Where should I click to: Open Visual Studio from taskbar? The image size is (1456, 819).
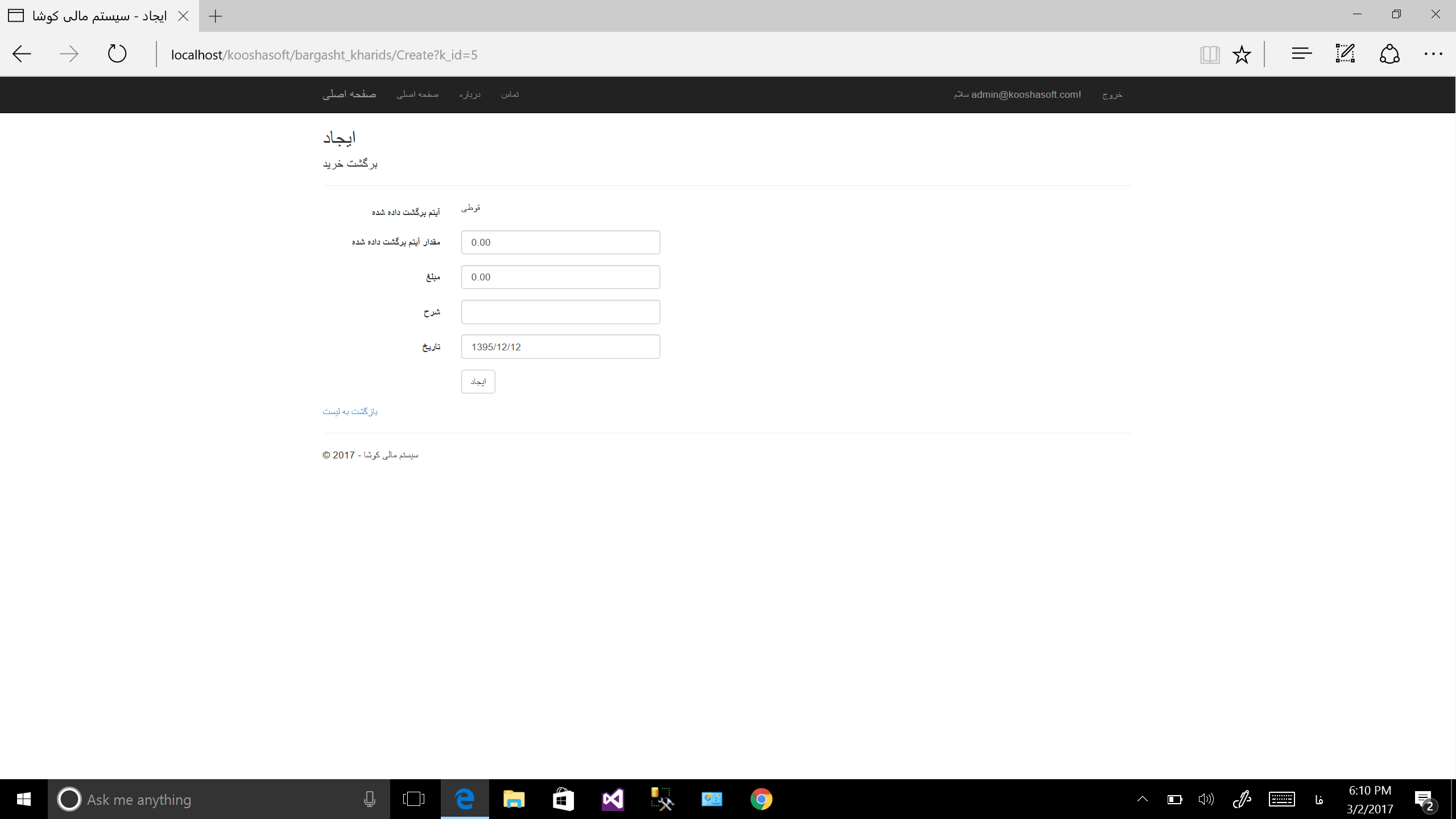pos(613,799)
